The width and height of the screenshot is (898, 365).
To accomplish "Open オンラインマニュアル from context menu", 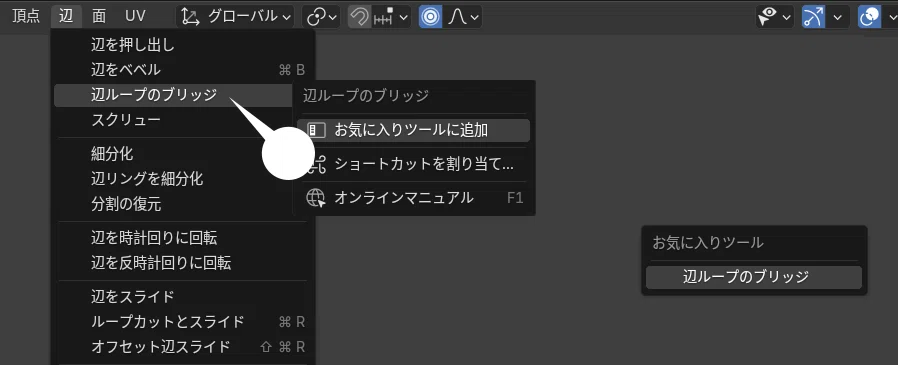I will [413, 198].
